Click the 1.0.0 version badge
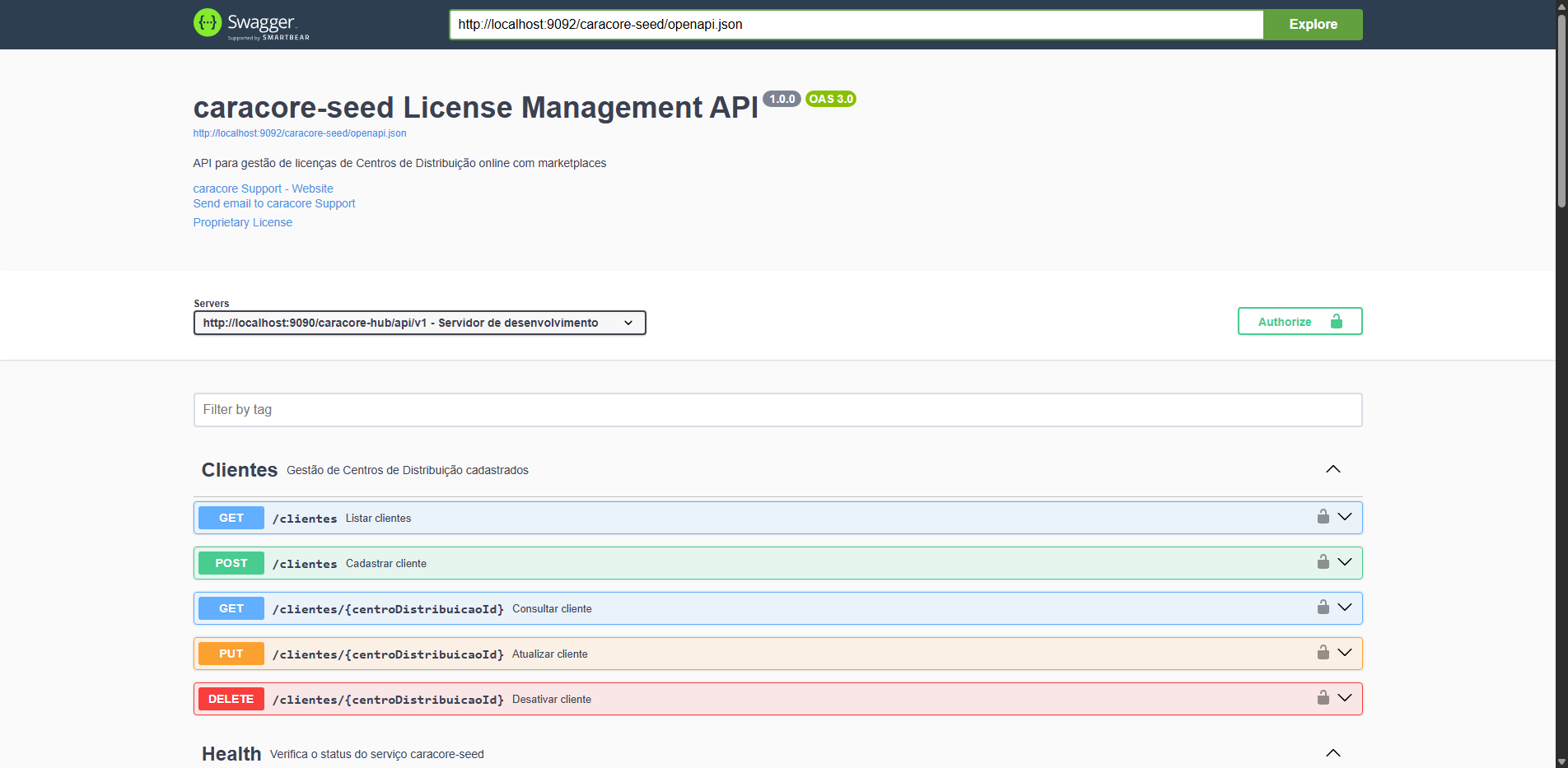This screenshot has width=1568, height=768. 782,99
